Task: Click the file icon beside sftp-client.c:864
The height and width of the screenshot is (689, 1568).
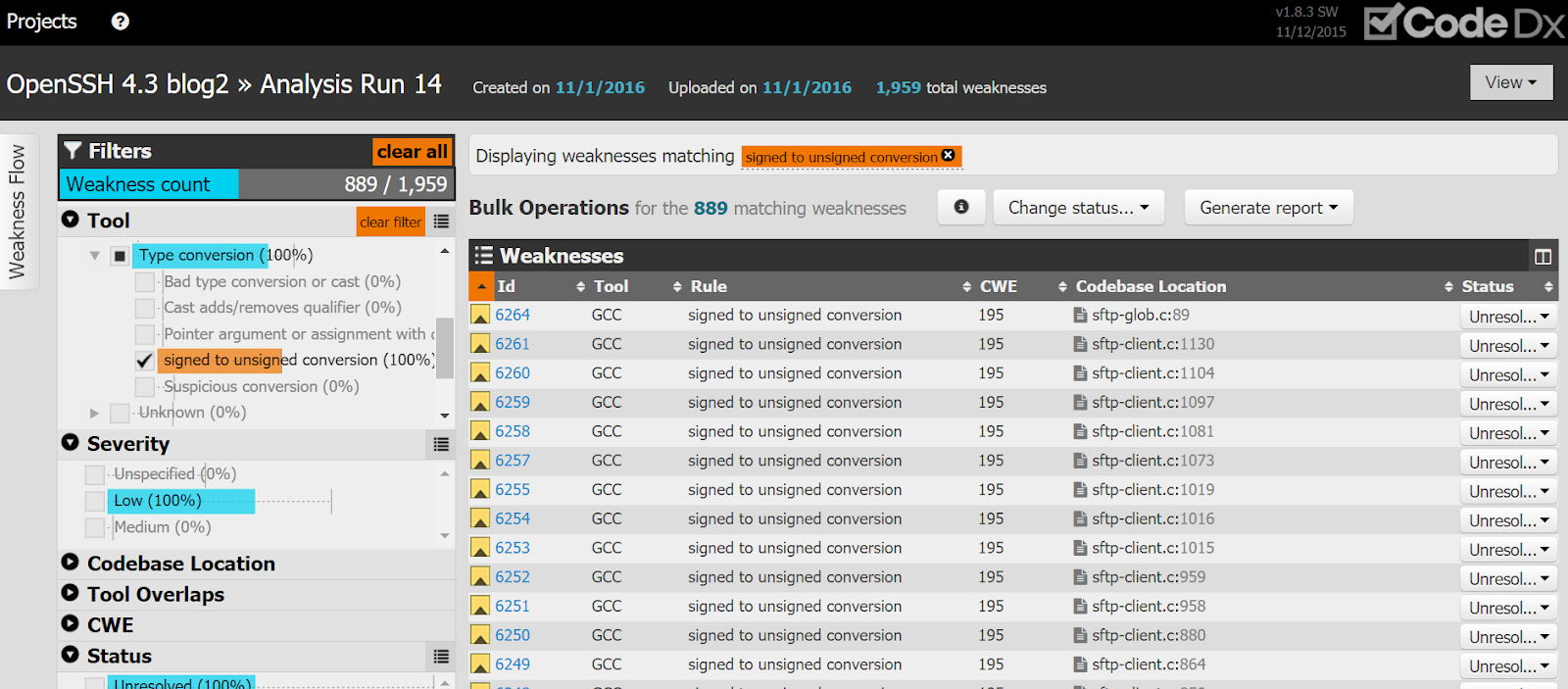Action: 1080,664
